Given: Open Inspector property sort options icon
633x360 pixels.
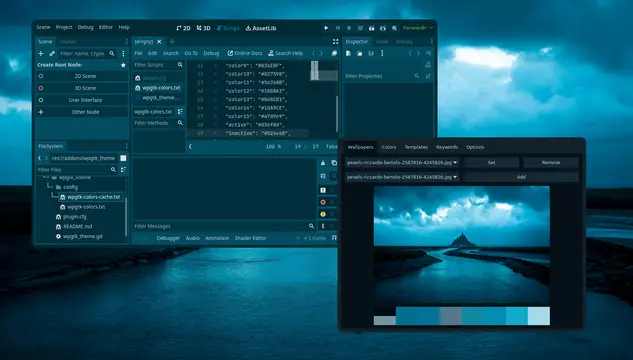Looking at the screenshot, I should click(428, 76).
